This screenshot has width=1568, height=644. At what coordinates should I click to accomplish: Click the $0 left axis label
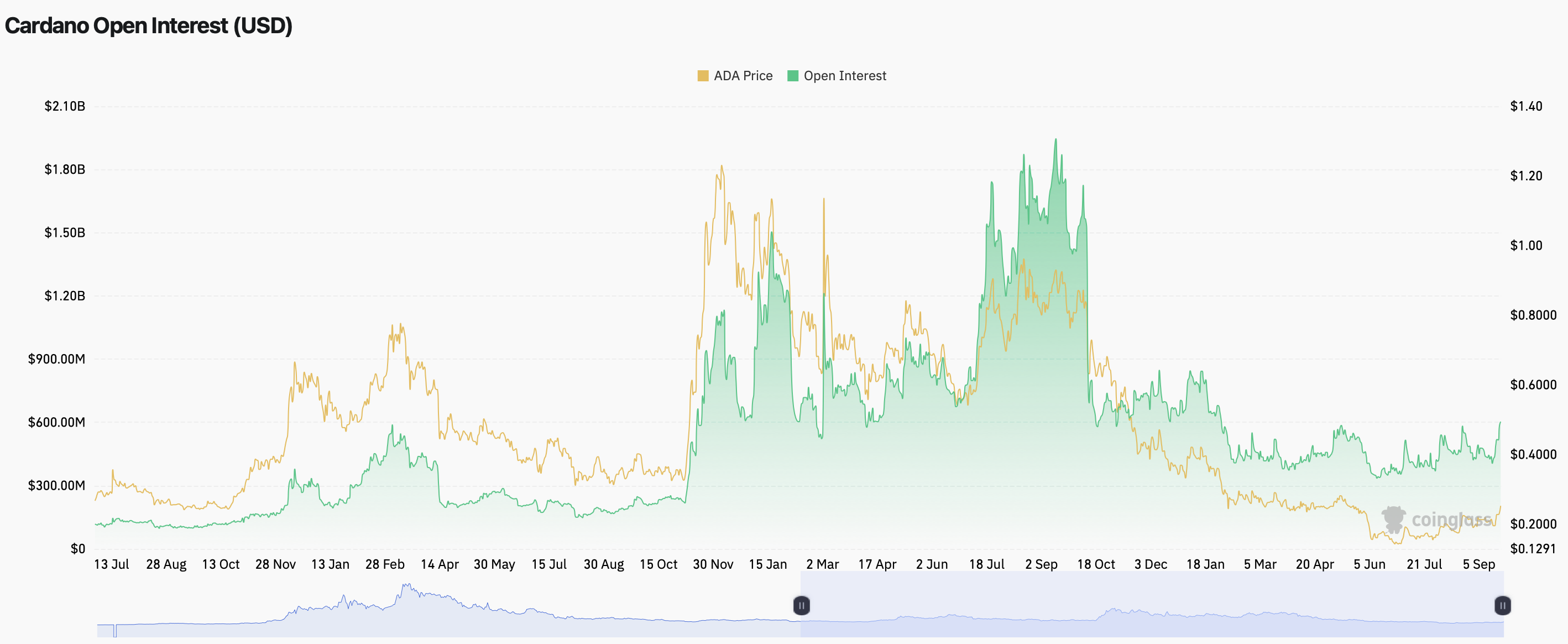tap(78, 549)
